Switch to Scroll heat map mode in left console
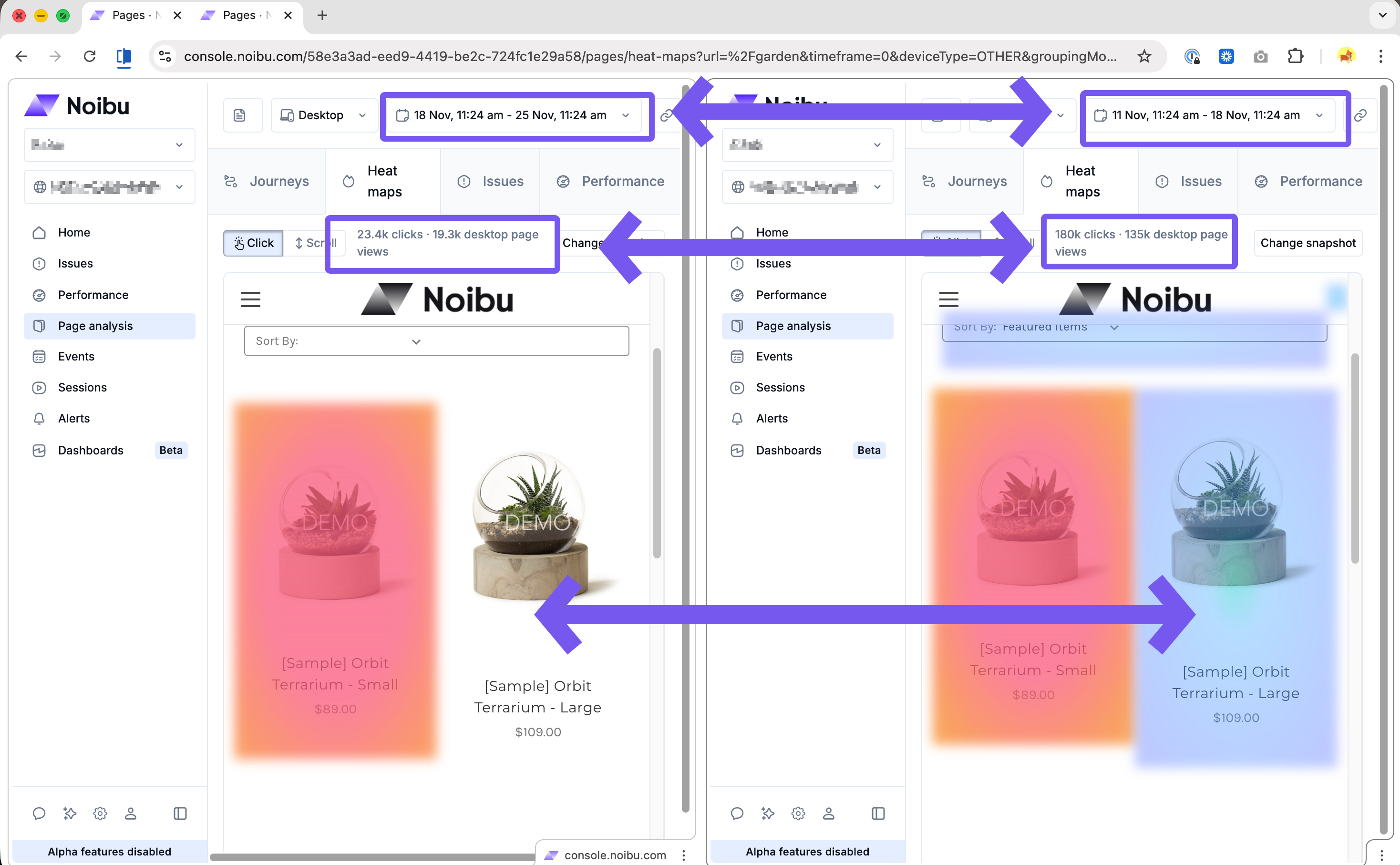Viewport: 1400px width, 865px height. [x=316, y=243]
